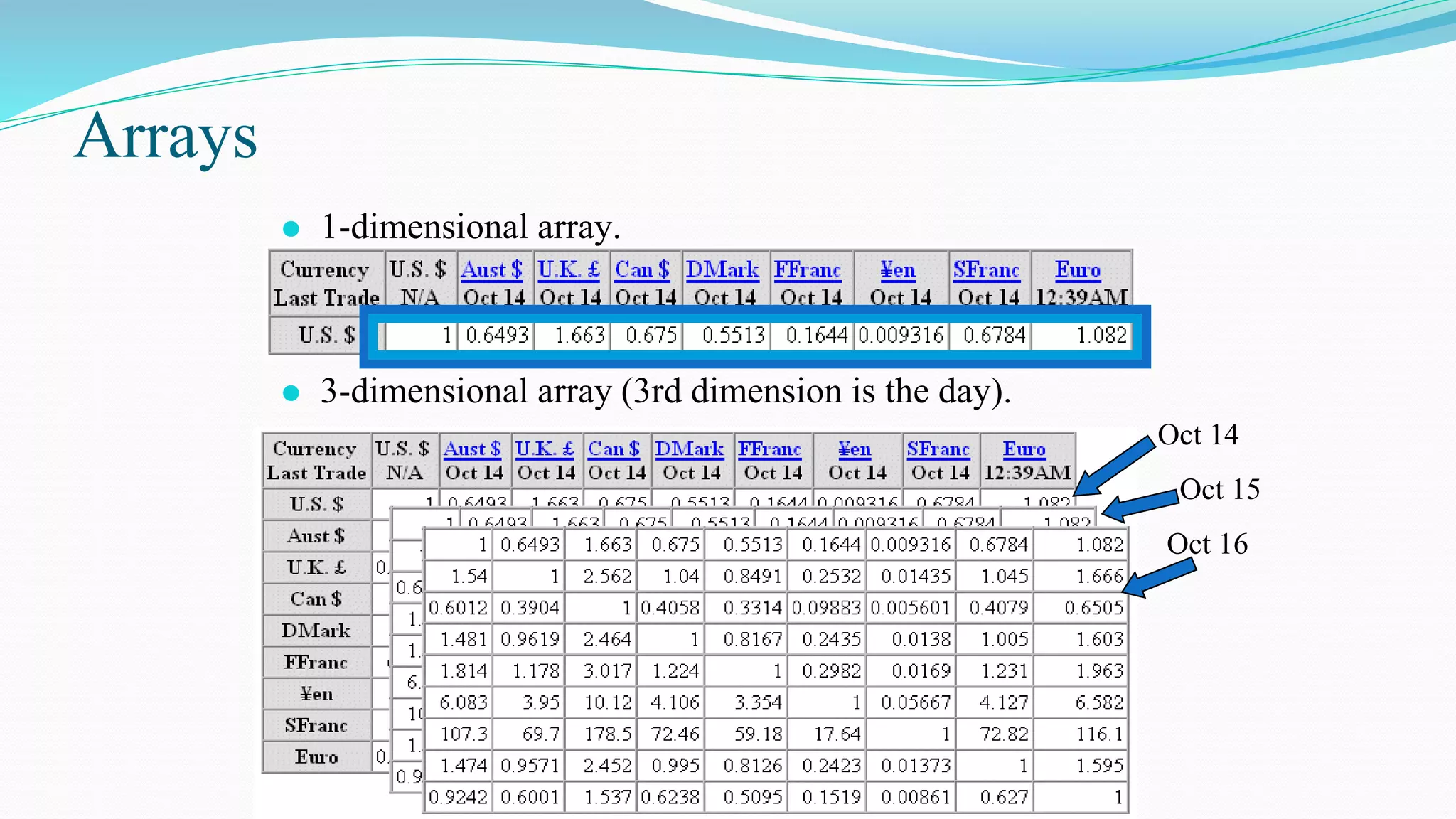Click the Aust $ link in top table
This screenshot has width=1456, height=819.
[x=491, y=270]
